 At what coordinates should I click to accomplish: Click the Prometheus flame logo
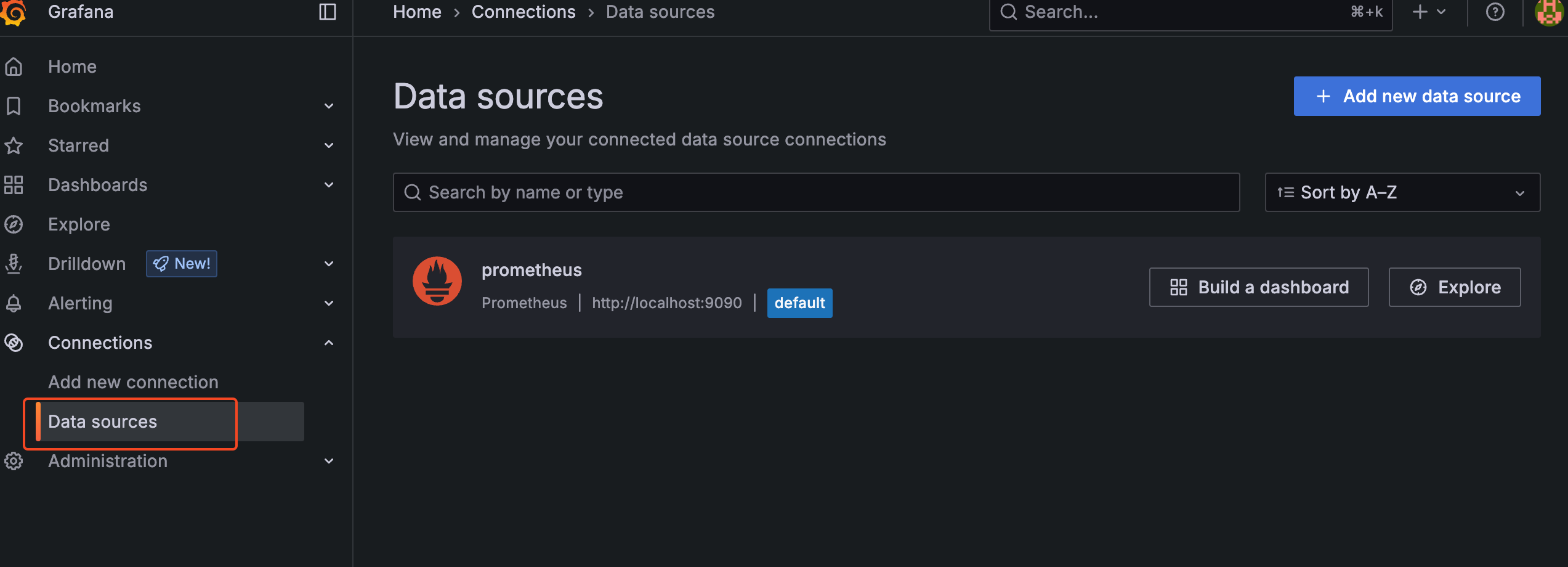[437, 281]
